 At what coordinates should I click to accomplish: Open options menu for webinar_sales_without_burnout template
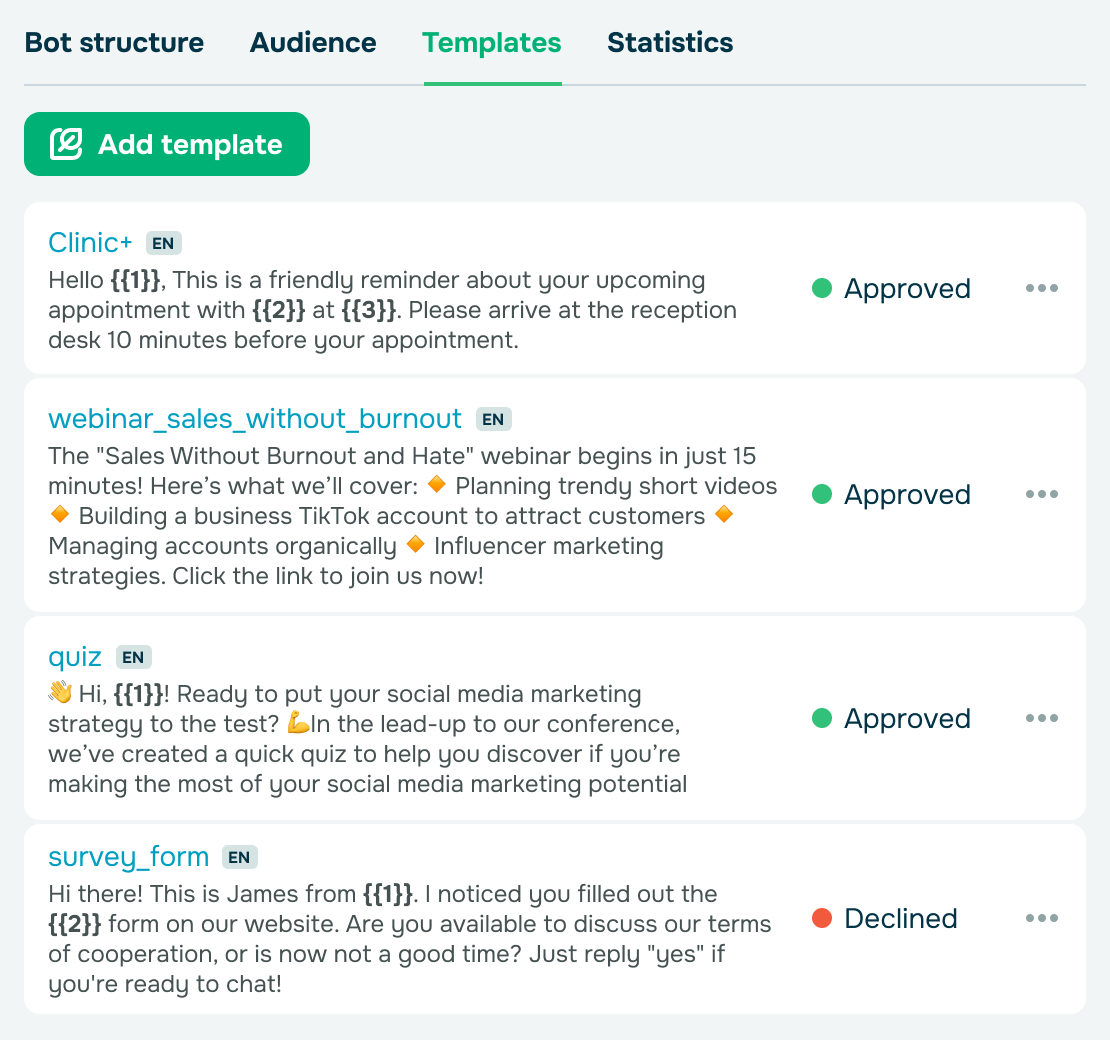click(1041, 494)
